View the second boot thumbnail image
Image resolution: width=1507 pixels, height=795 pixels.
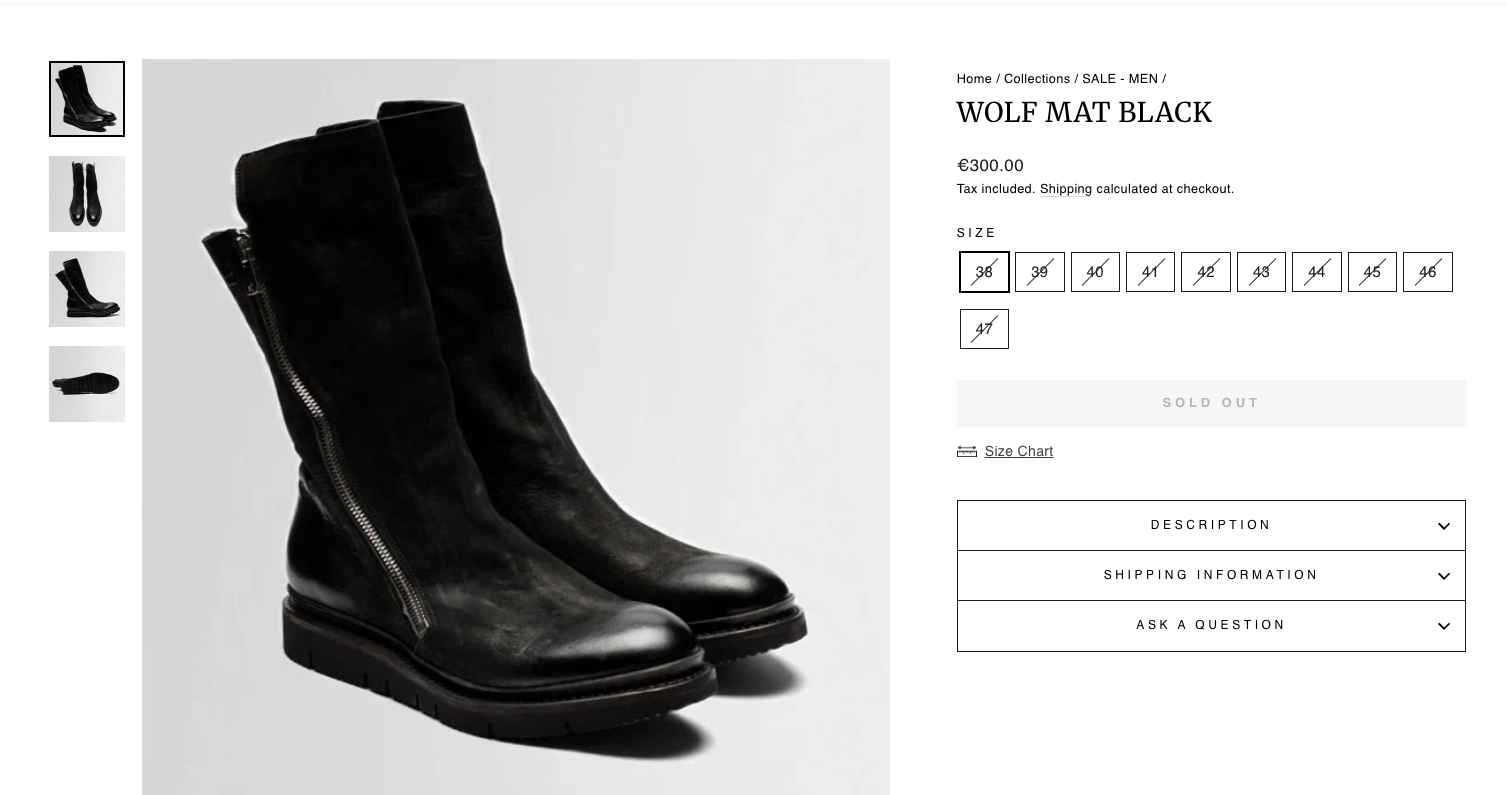[x=87, y=194]
